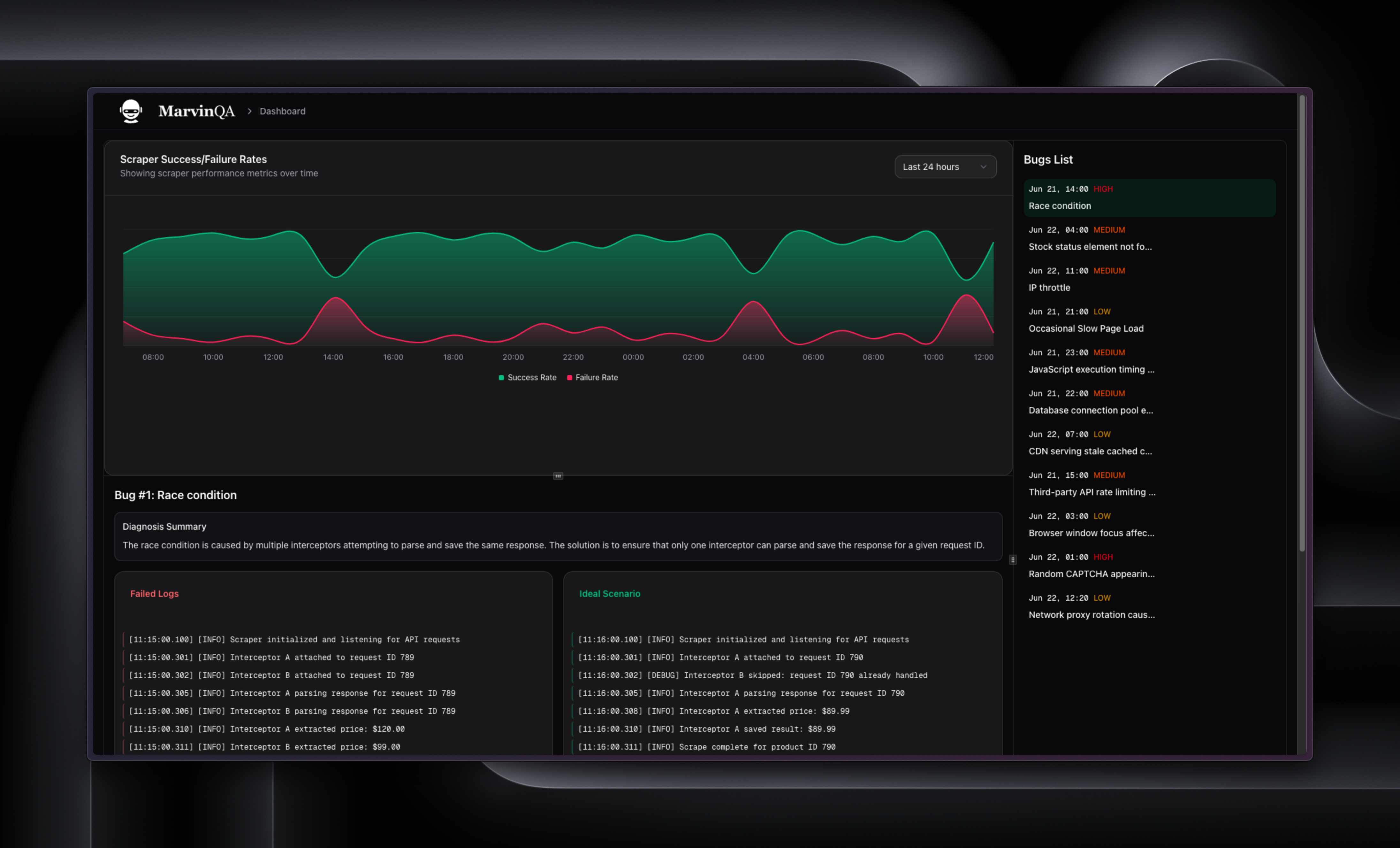
Task: Click the MarvinQA brand name
Action: tap(197, 111)
